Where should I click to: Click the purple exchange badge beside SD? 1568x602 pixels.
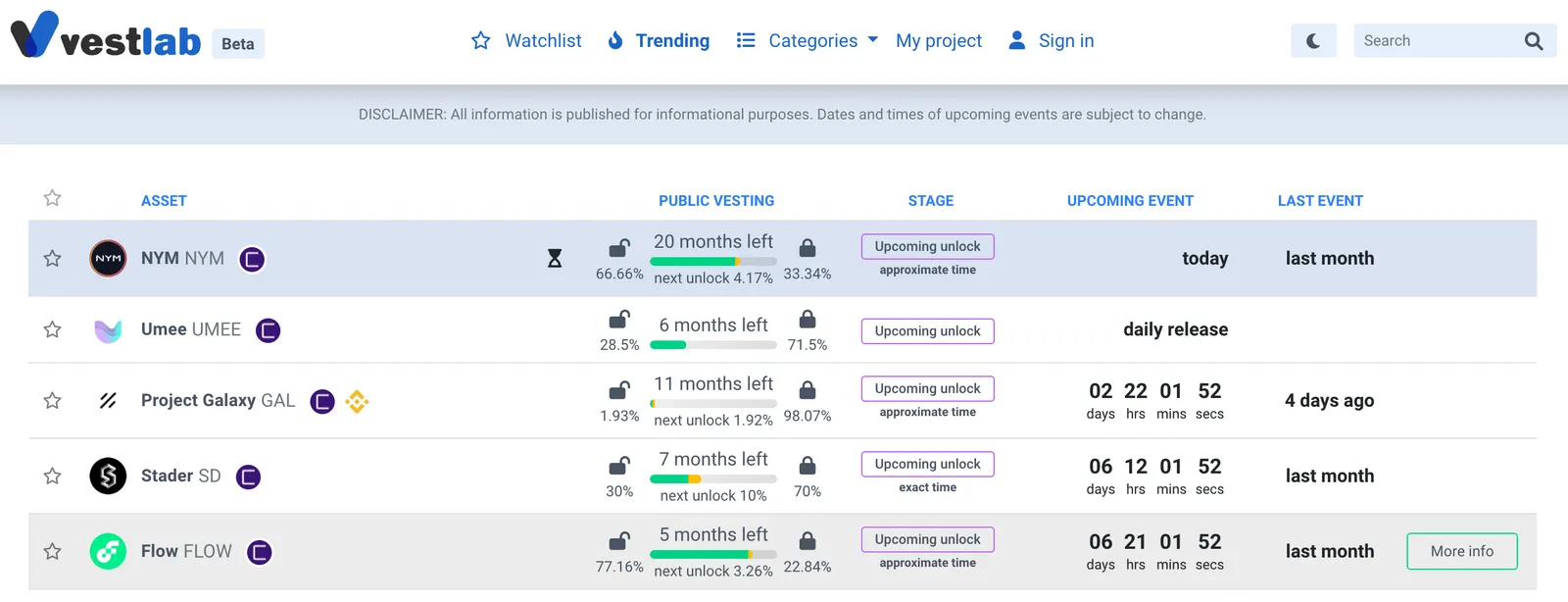(x=248, y=477)
